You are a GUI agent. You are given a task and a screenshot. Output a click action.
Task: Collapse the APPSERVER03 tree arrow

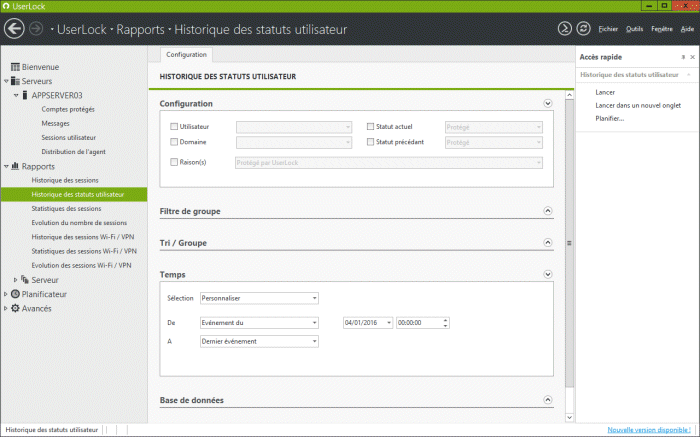[16, 95]
